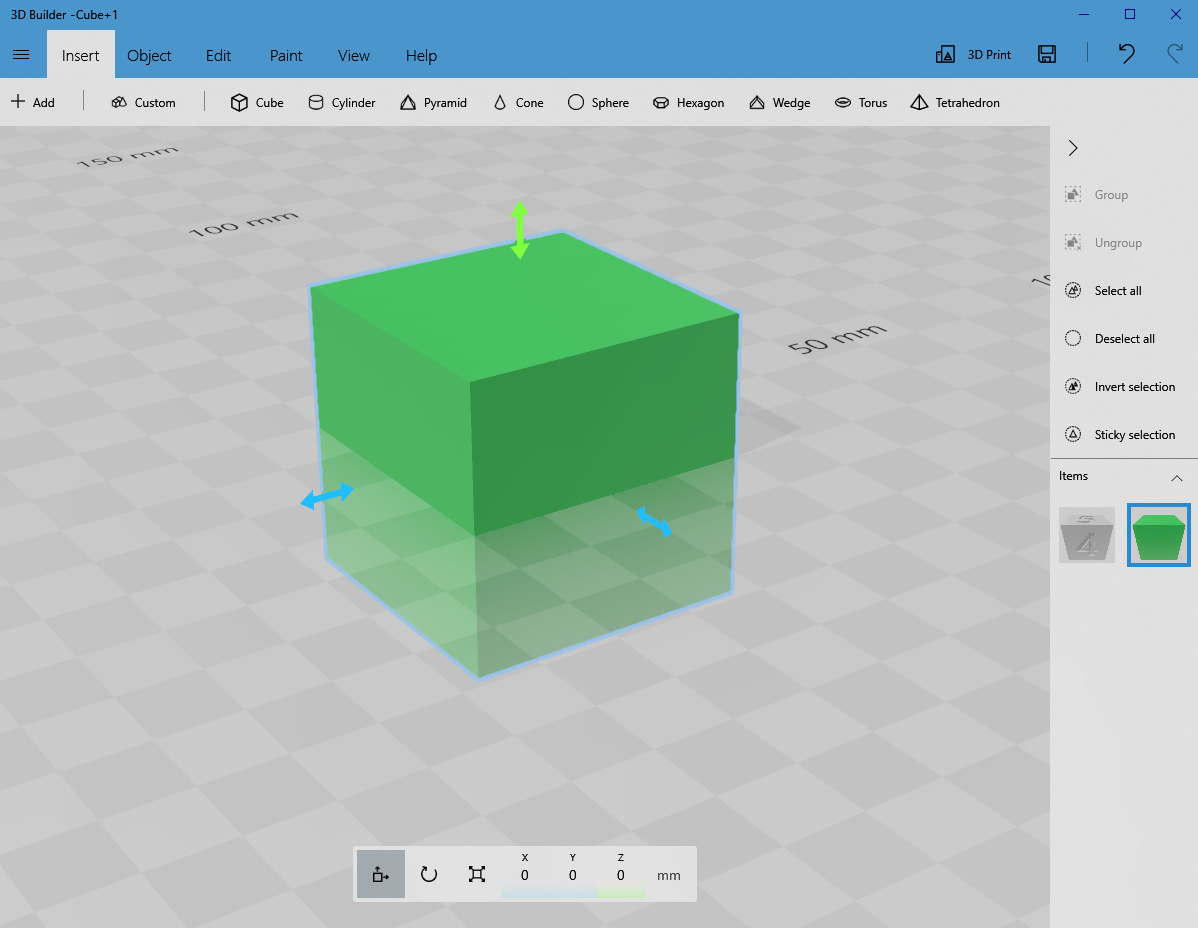
Task: Insert a Cylinder shape
Action: [x=342, y=102]
